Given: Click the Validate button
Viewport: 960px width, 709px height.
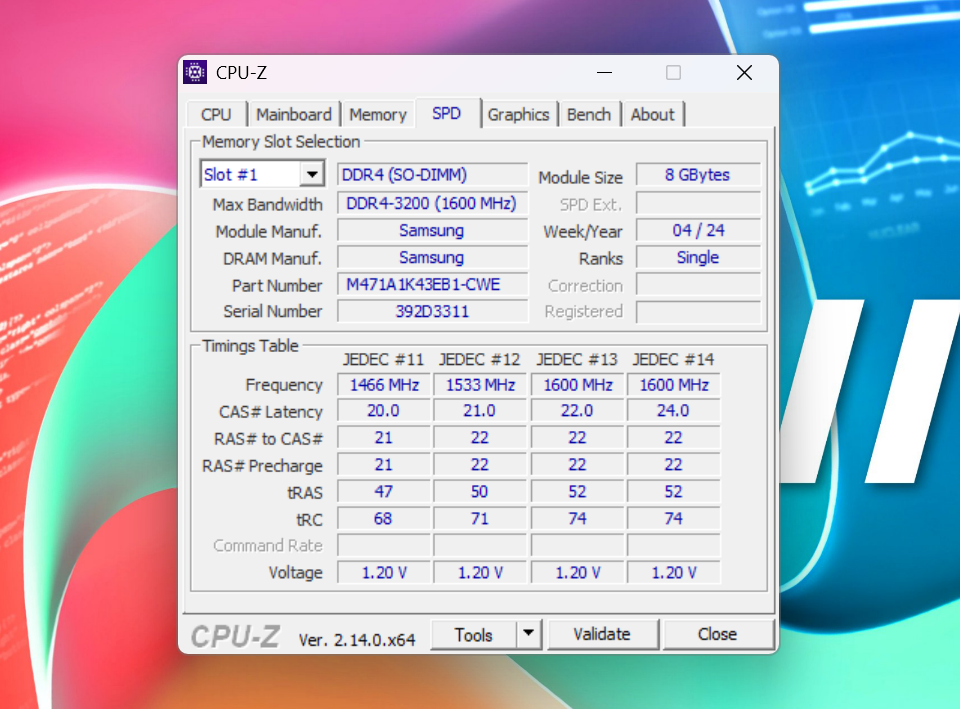Looking at the screenshot, I should point(602,634).
